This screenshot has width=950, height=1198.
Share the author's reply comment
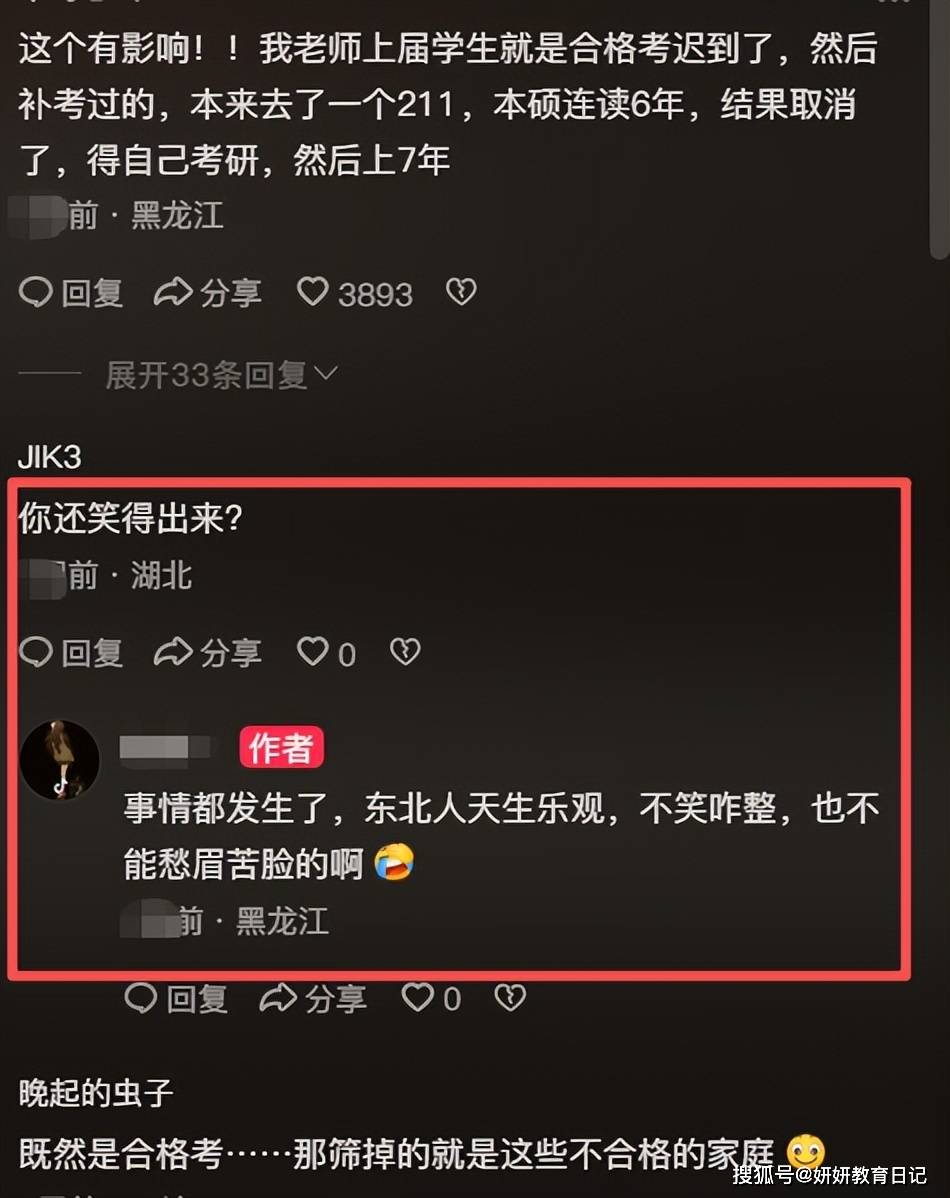pos(313,999)
